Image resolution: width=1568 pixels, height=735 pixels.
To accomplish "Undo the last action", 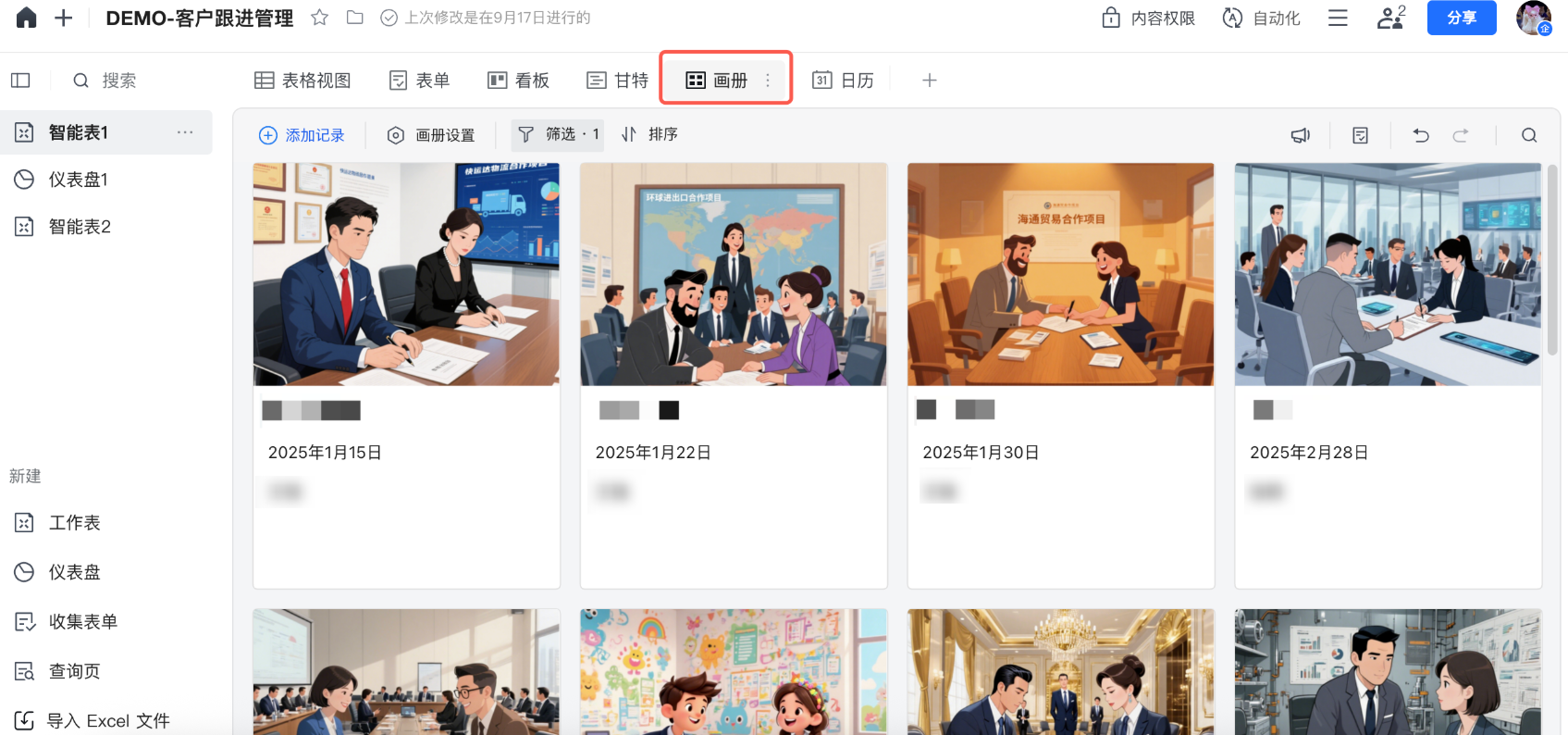I will [x=1421, y=135].
